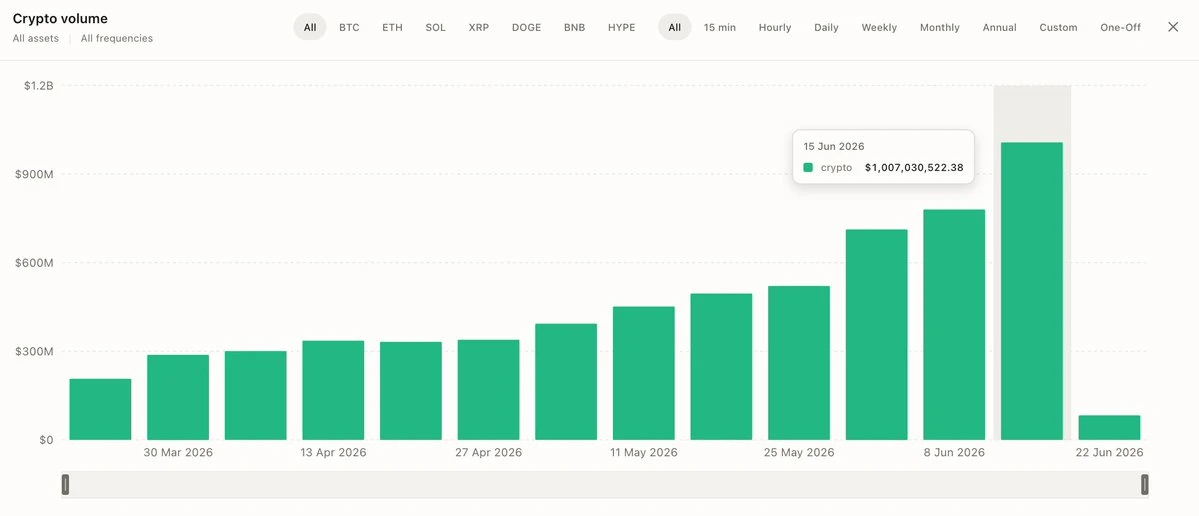Show the Monthly frequency
Image resolution: width=1199 pixels, height=516 pixels.
(x=940, y=27)
